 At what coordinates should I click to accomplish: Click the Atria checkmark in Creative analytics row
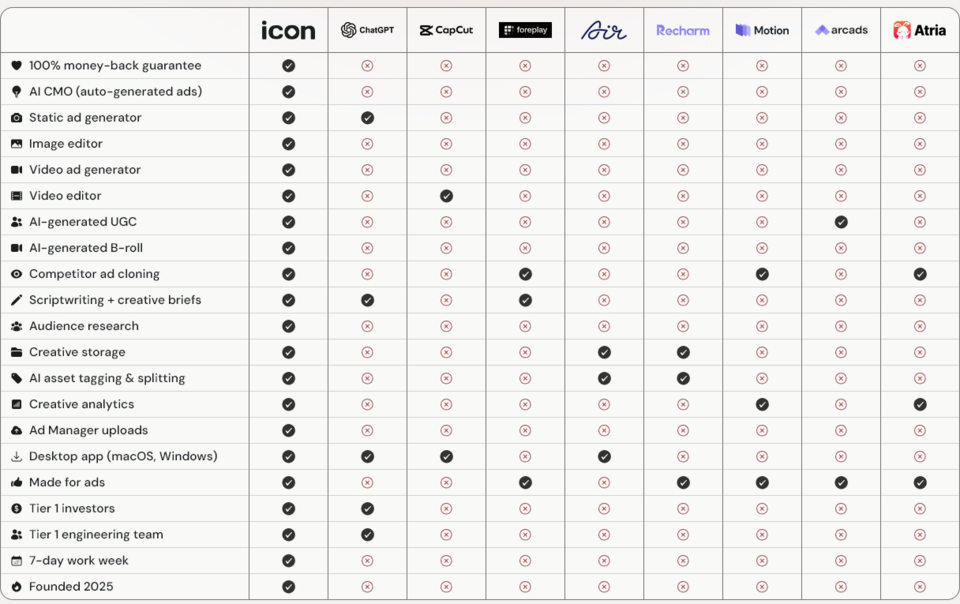click(x=920, y=405)
